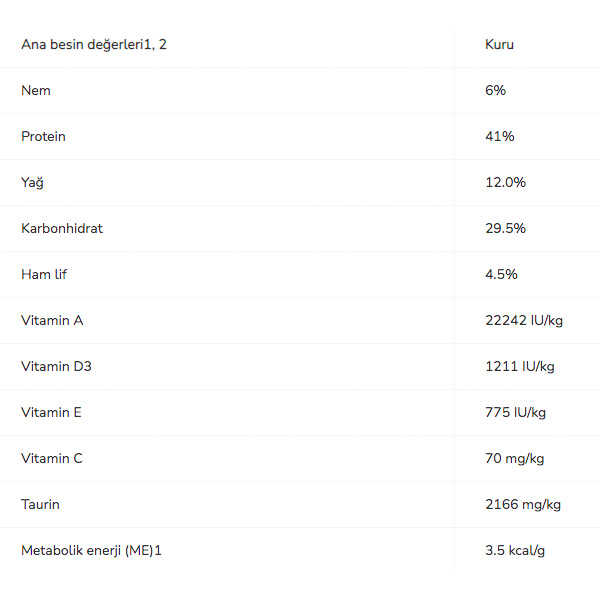Image resolution: width=600 pixels, height=600 pixels.
Task: Select the 3.5 kcal/g energy value
Action: tap(515, 550)
